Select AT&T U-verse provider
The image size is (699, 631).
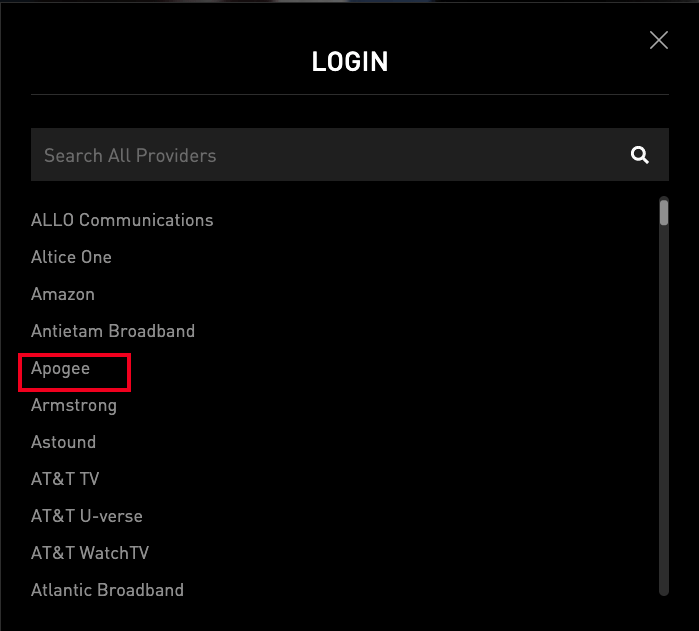87,516
